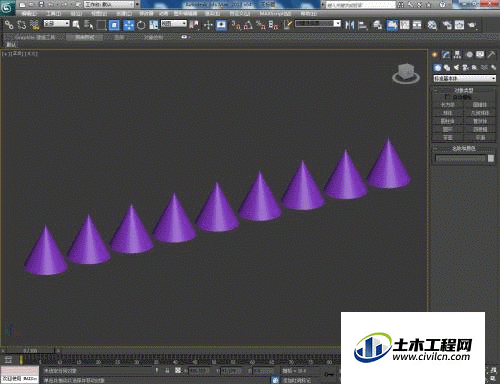Open the MAXScript menu
The height and width of the screenshot is (384, 500).
(275, 14)
